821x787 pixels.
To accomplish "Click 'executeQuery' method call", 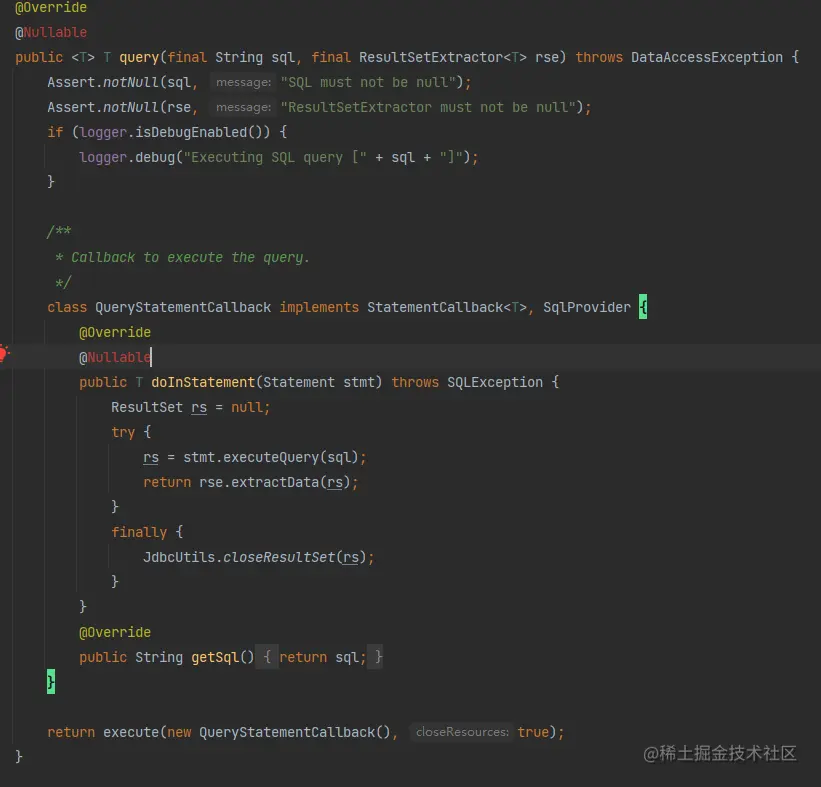I will coord(271,457).
